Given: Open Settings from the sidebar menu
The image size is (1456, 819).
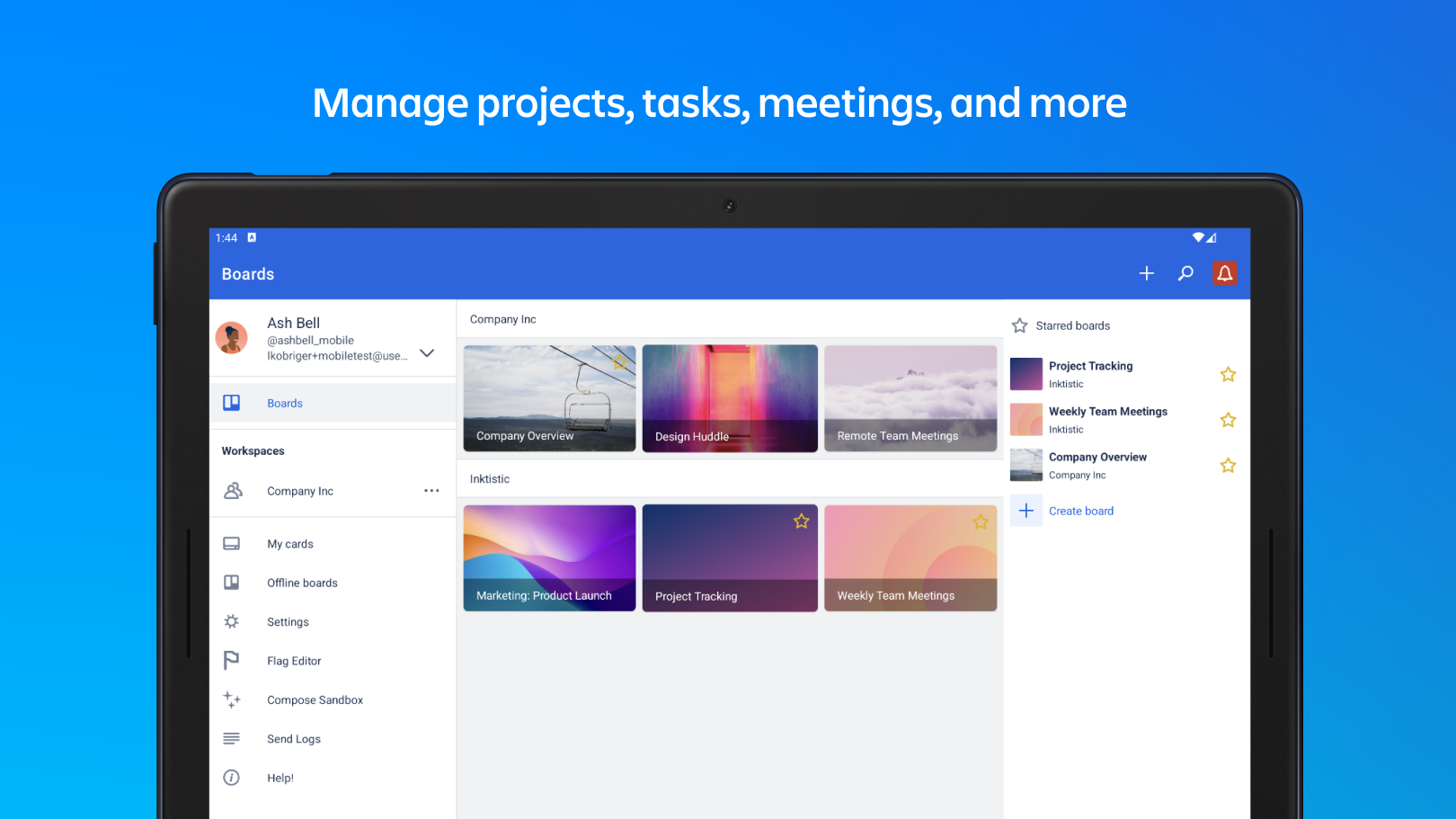Looking at the screenshot, I should (288, 621).
